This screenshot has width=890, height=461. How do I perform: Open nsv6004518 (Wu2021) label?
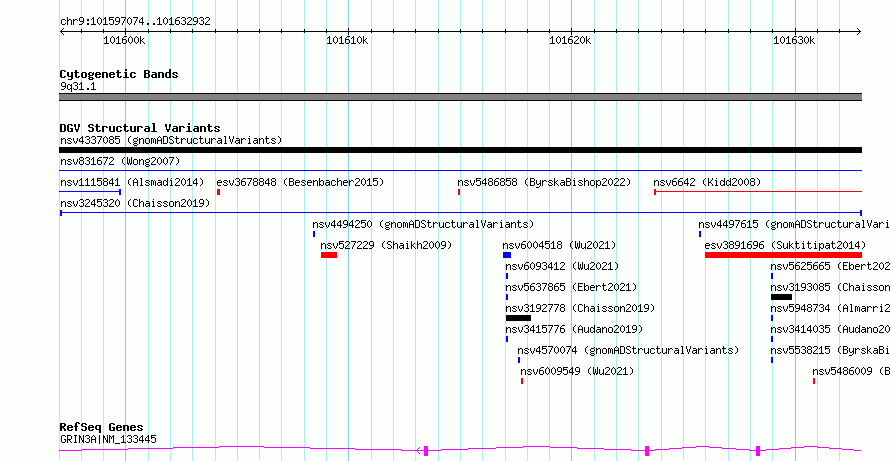point(559,245)
